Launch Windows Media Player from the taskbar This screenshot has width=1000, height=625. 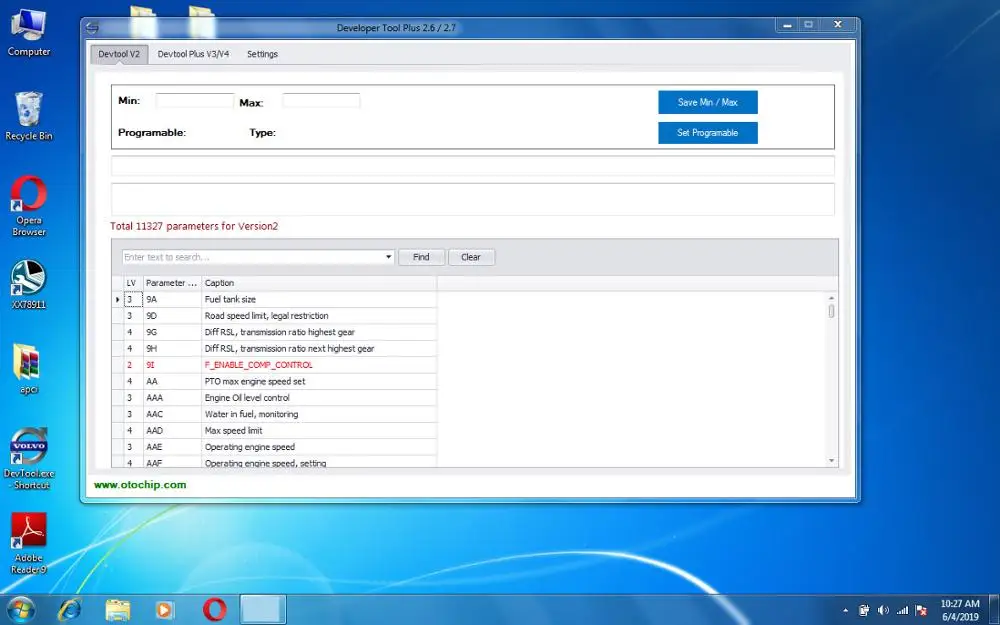(x=165, y=610)
